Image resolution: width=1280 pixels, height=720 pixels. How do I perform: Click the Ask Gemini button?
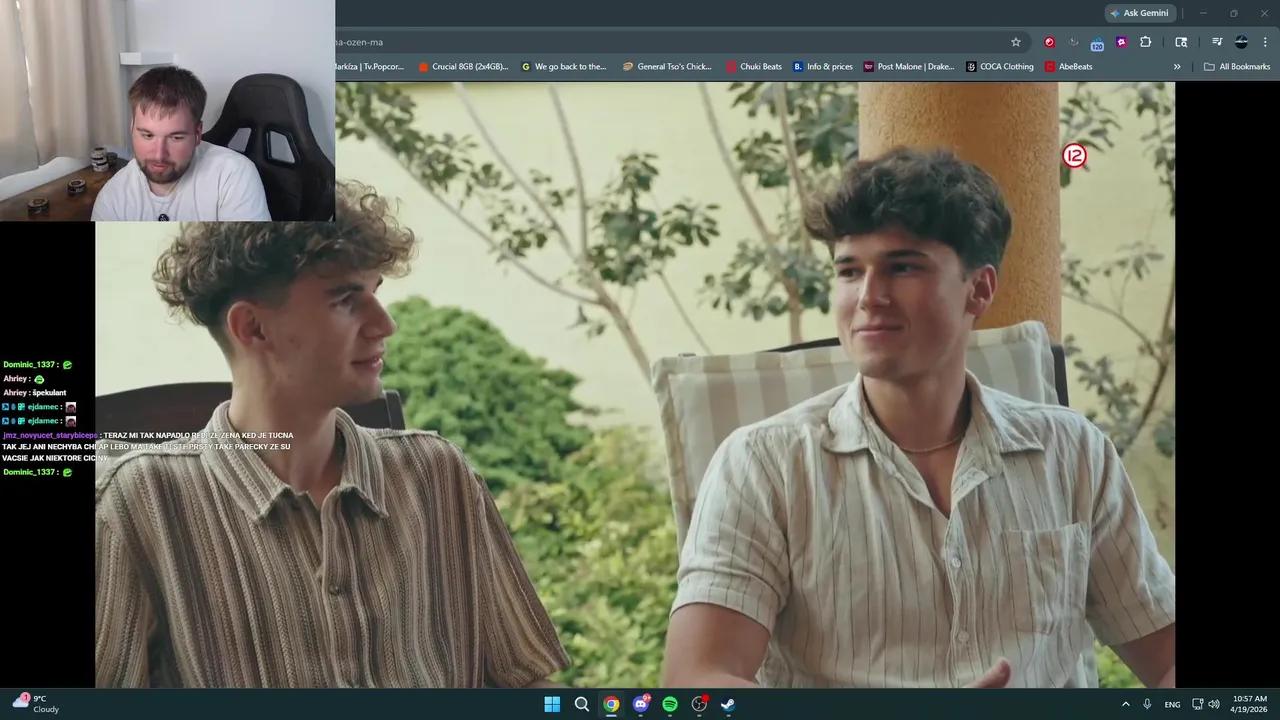(x=1138, y=13)
